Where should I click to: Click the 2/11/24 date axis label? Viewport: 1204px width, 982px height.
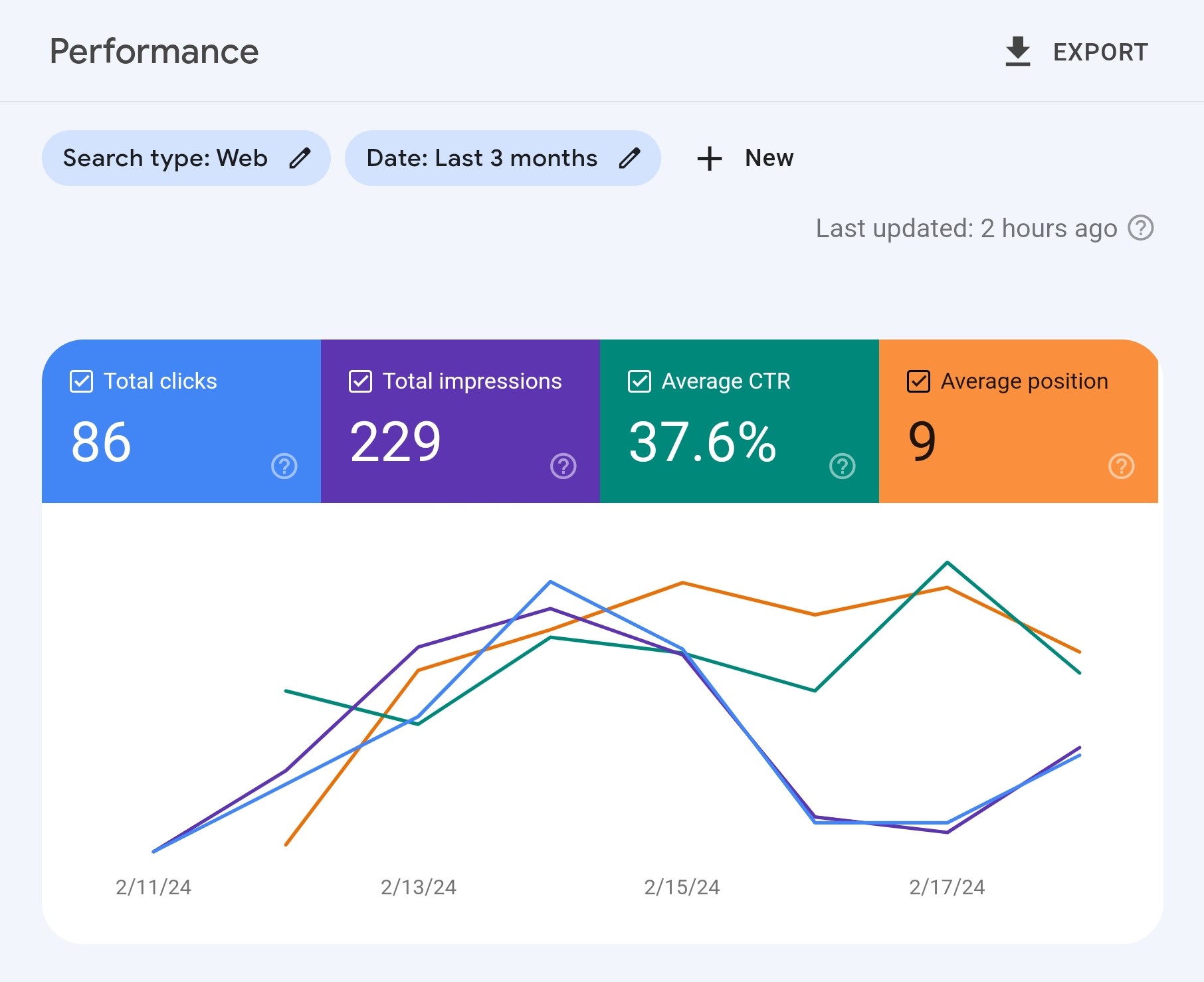pyautogui.click(x=153, y=887)
